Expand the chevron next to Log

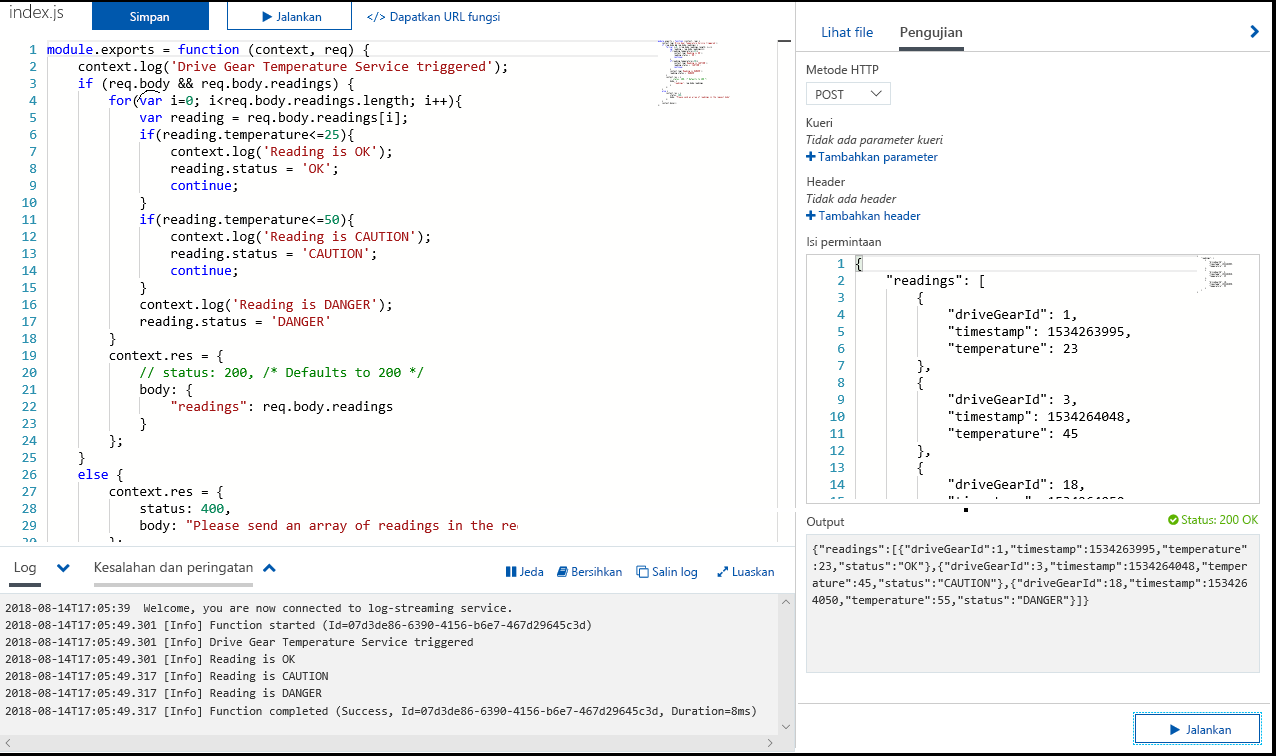(x=64, y=568)
